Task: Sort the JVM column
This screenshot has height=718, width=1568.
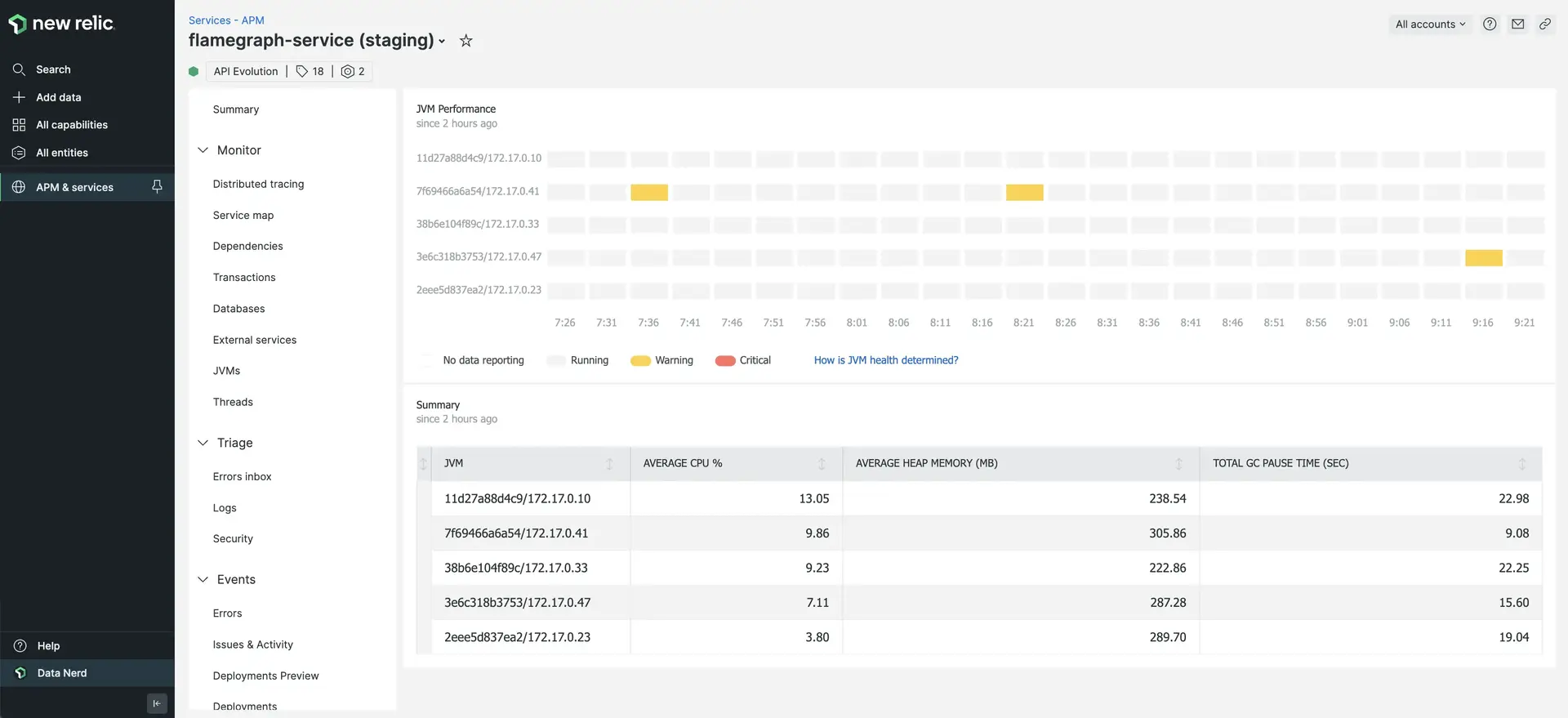Action: point(609,464)
